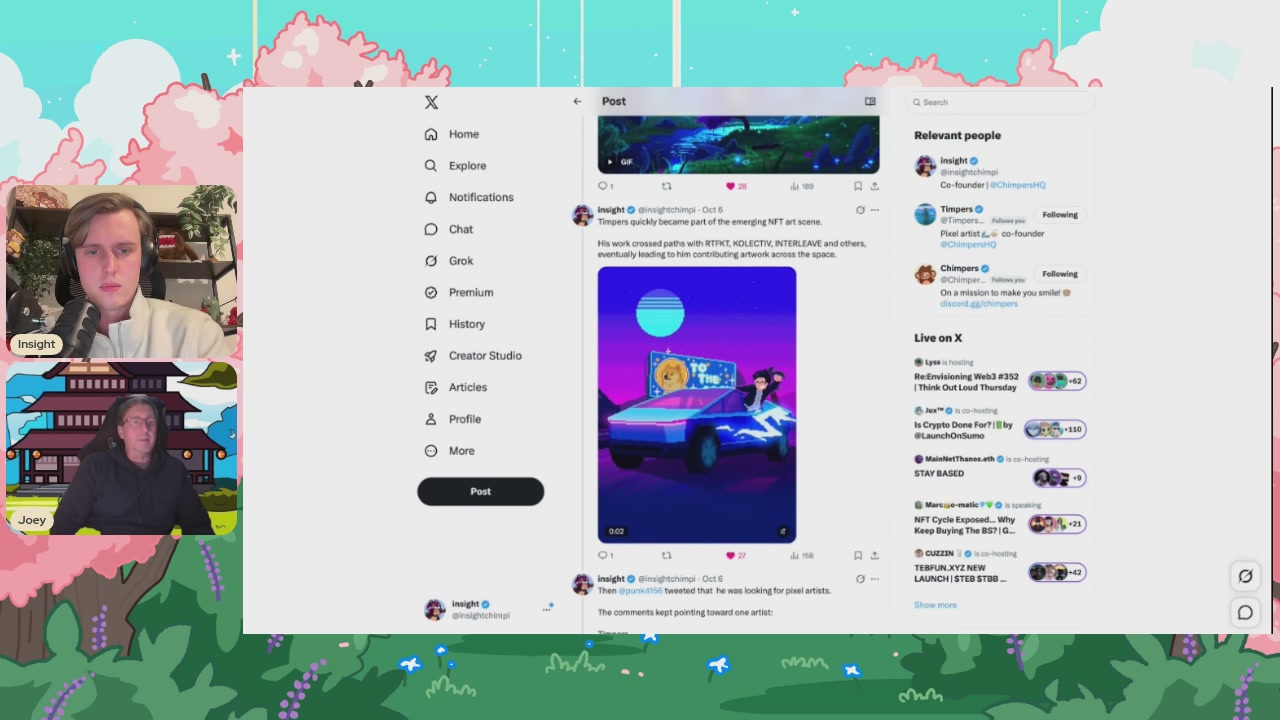The height and width of the screenshot is (720, 1280).
Task: Open account switcher dots beside insight profile
Action: click(547, 609)
